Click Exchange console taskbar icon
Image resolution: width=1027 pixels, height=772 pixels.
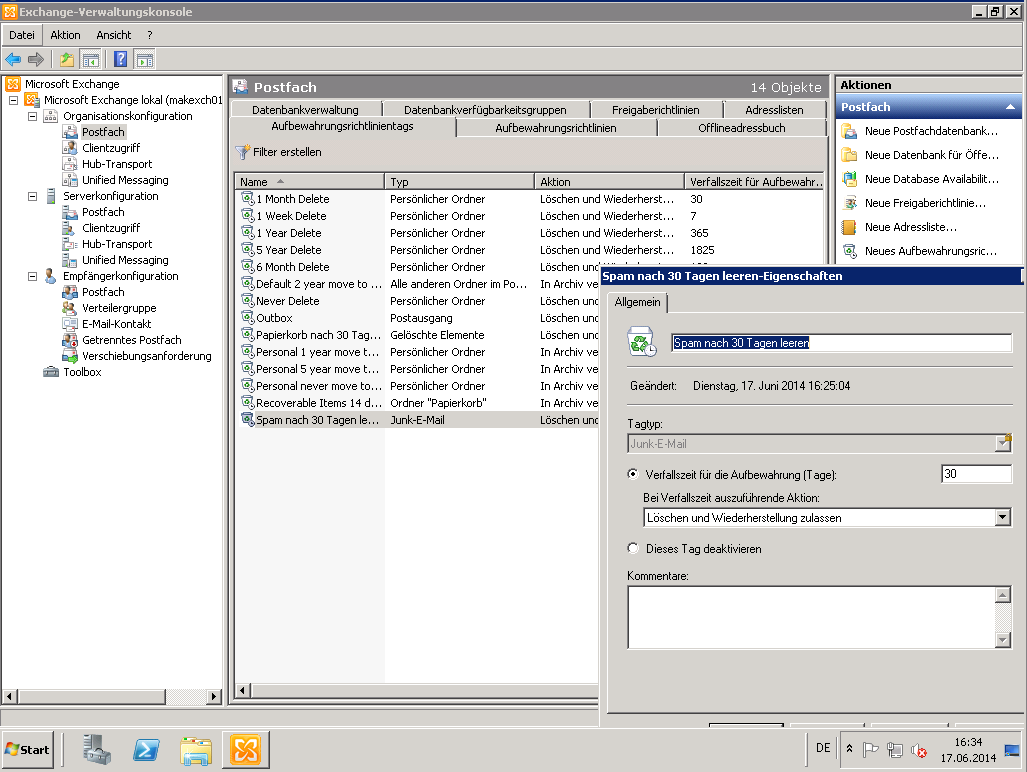pos(246,750)
